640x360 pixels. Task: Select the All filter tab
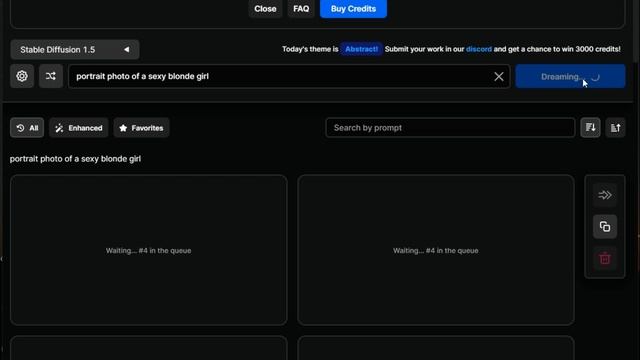(27, 128)
